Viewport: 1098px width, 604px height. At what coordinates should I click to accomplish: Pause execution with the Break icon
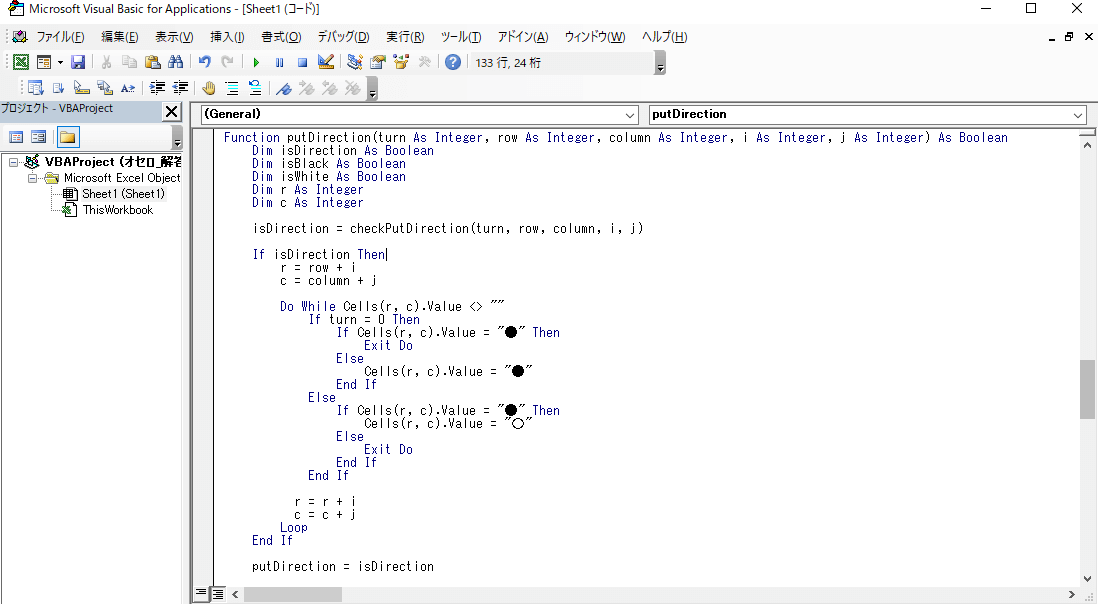tap(277, 61)
